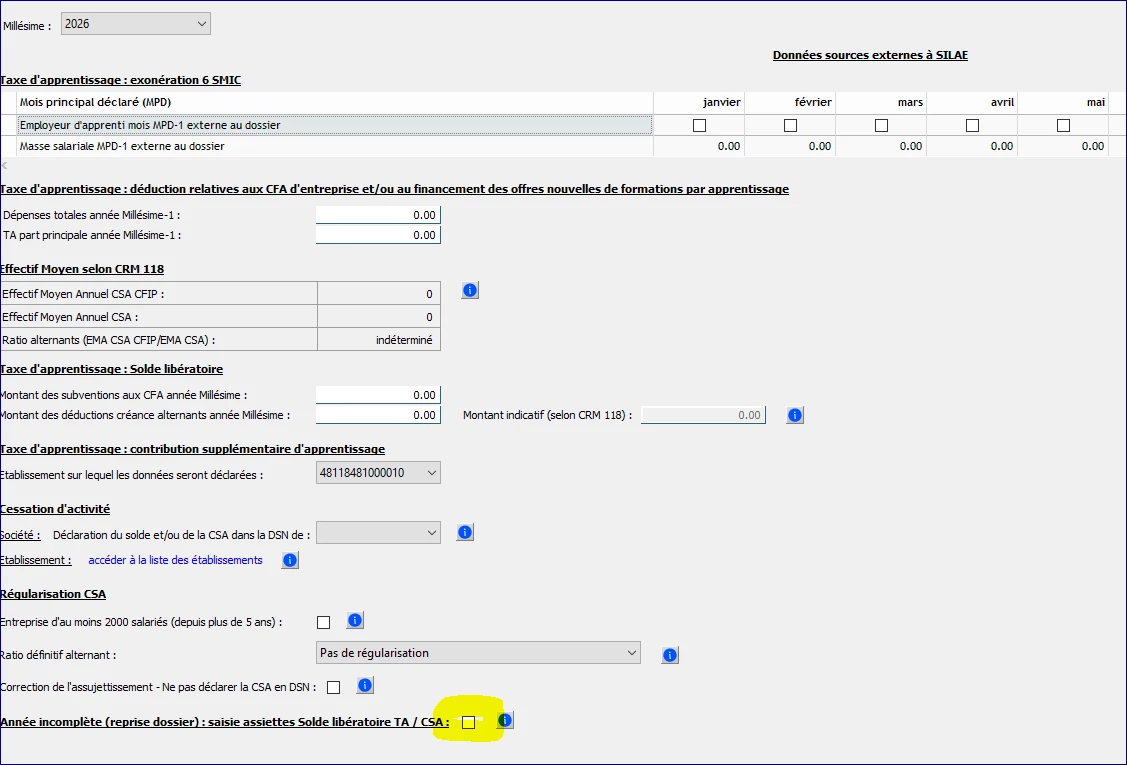Enable Année incomplète reprise dossier checkbox
Image resolution: width=1127 pixels, height=765 pixels.
pyautogui.click(x=469, y=722)
